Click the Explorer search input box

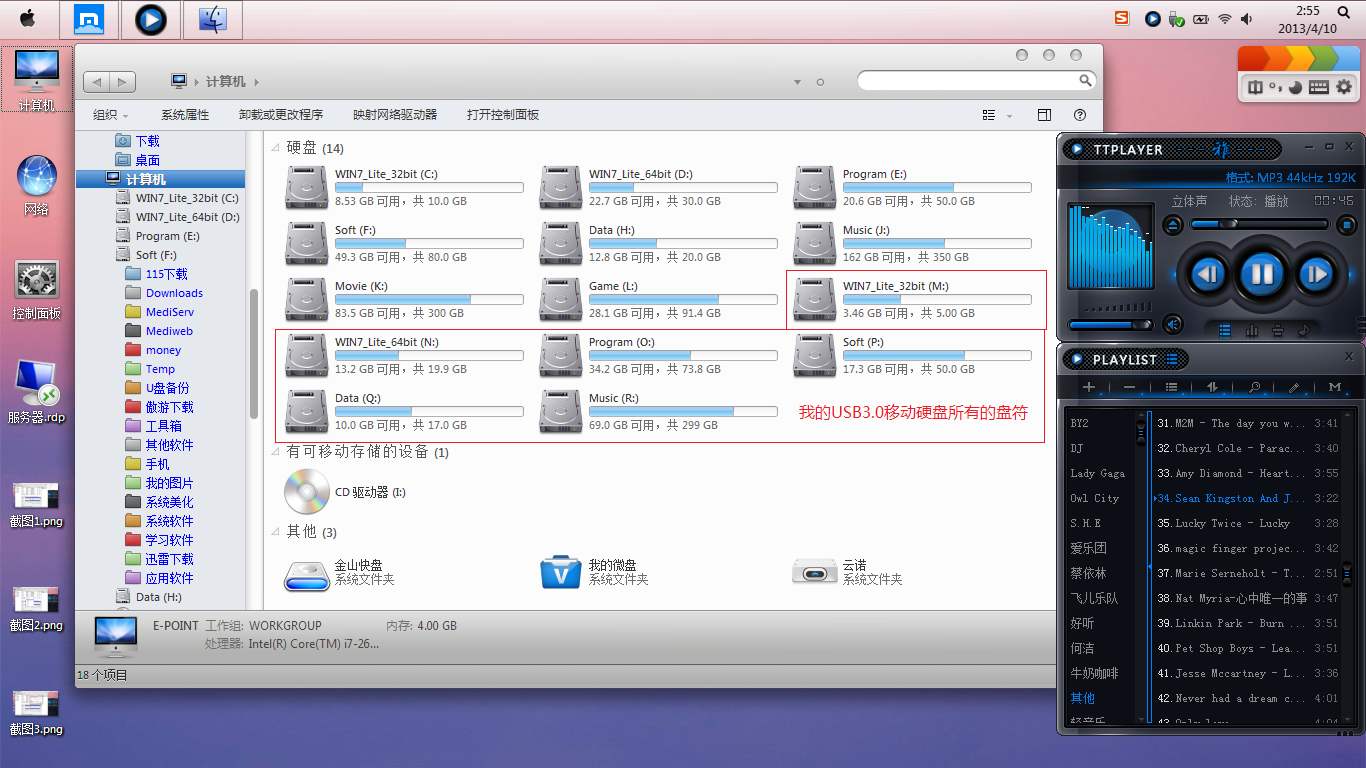967,81
